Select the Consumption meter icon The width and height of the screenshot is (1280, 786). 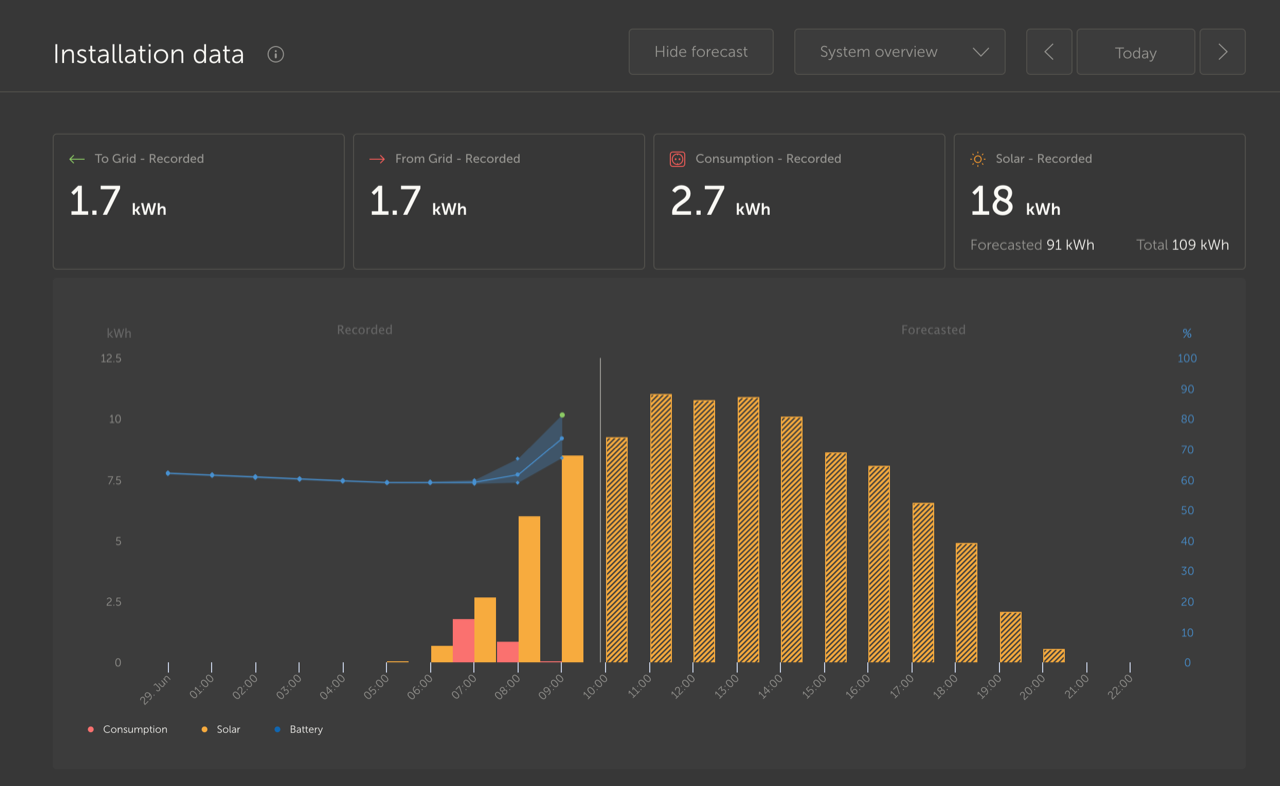676,158
